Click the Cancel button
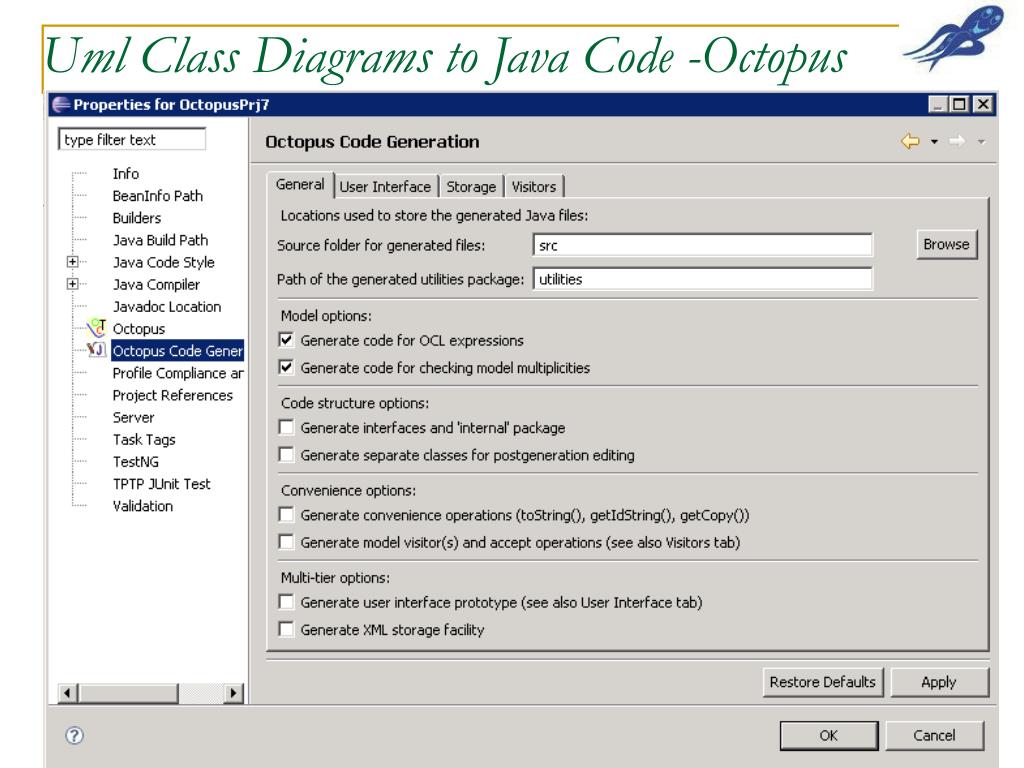This screenshot has height=768, width=1024. (x=934, y=736)
